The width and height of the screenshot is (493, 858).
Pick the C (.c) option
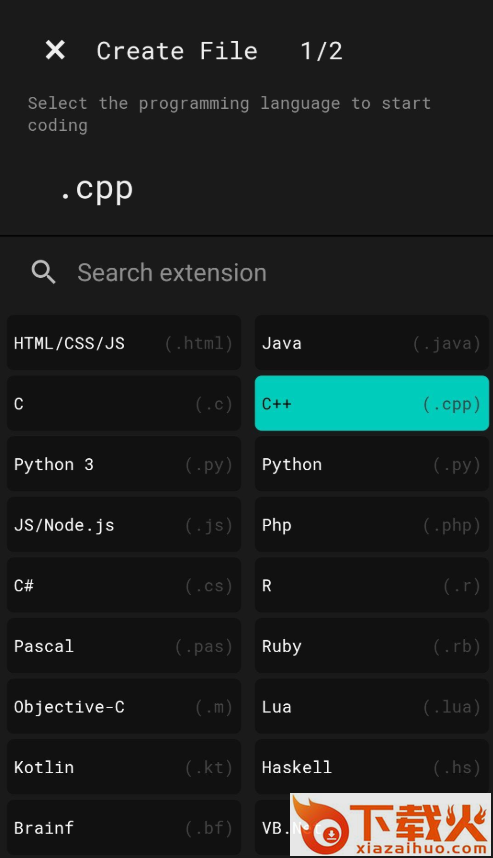[x=124, y=403]
